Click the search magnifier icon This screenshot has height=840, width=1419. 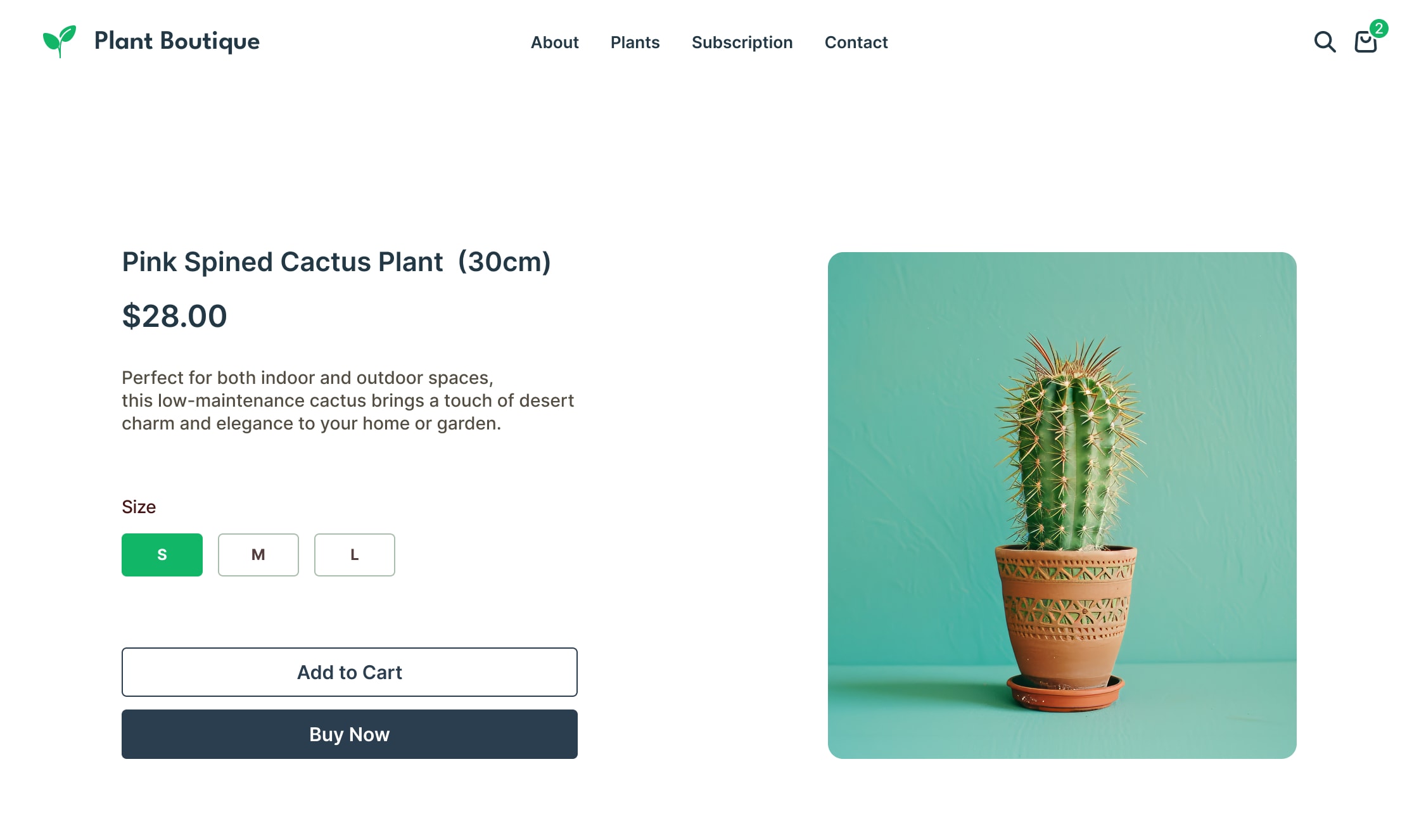point(1324,42)
